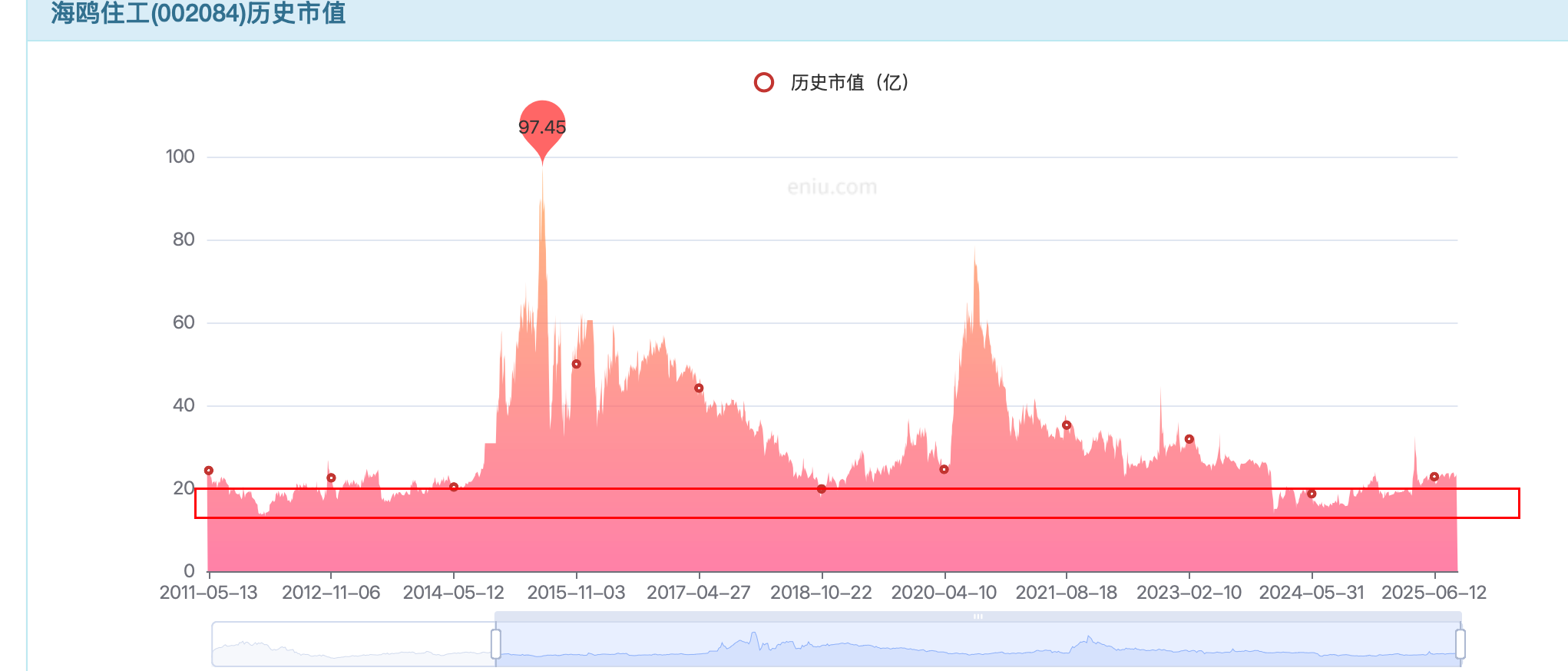Click the x-axis label 2023-02-10
Viewport: 1568px width, 671px height.
click(x=1189, y=593)
